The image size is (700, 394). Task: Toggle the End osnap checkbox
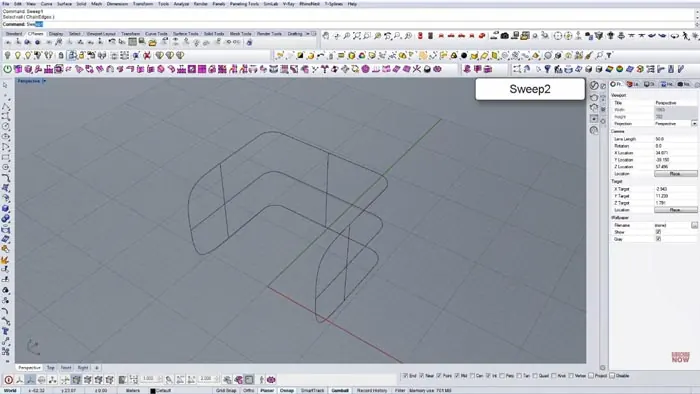(405, 376)
